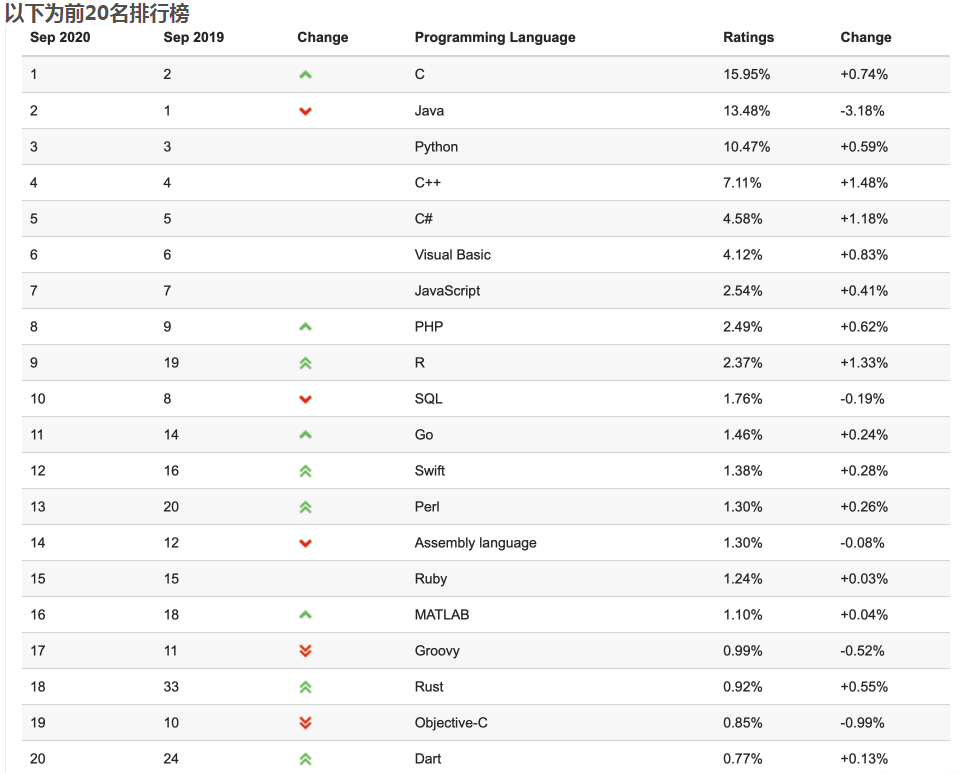Click the green up arrow in the PHP row
This screenshot has height=773, width=966.
305,327
